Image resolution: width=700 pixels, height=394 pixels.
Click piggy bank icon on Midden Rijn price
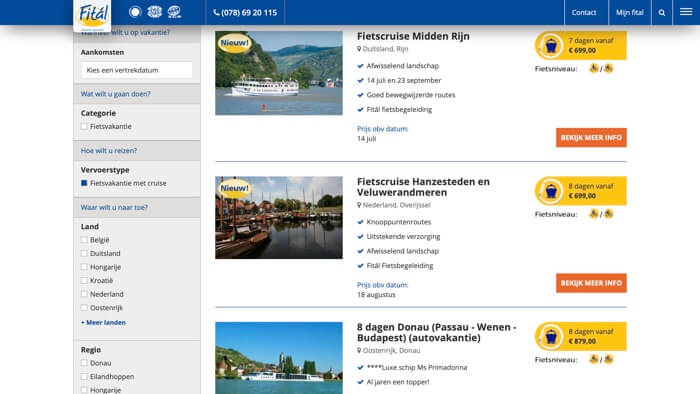click(551, 46)
